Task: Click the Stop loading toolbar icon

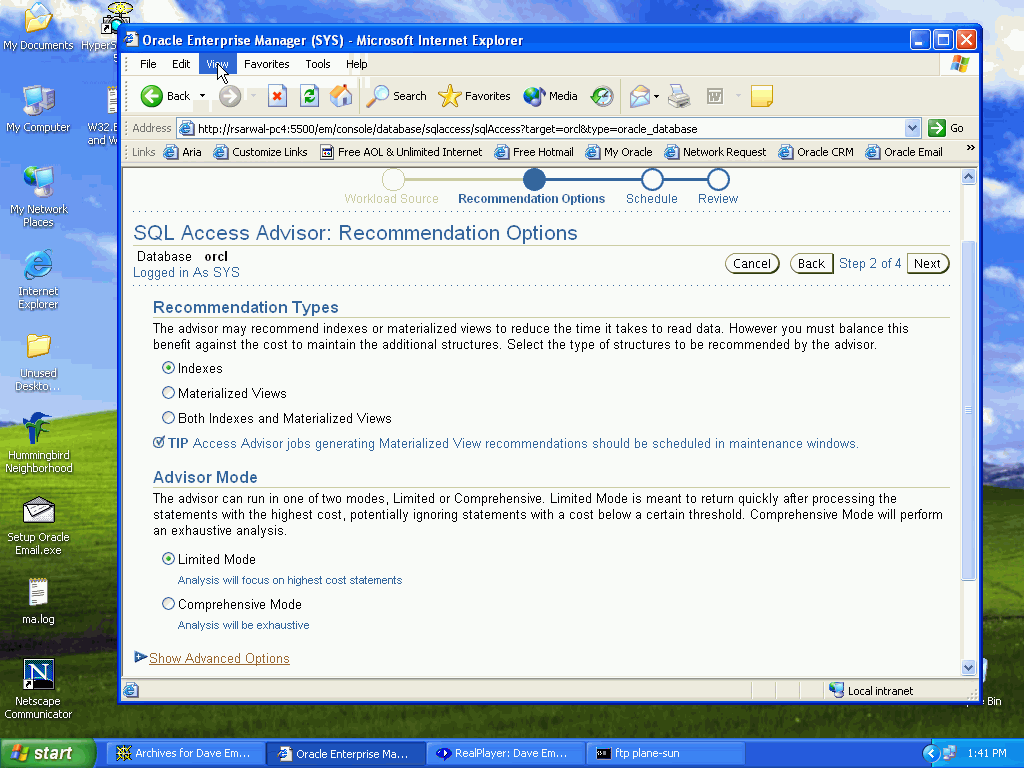Action: pyautogui.click(x=278, y=96)
